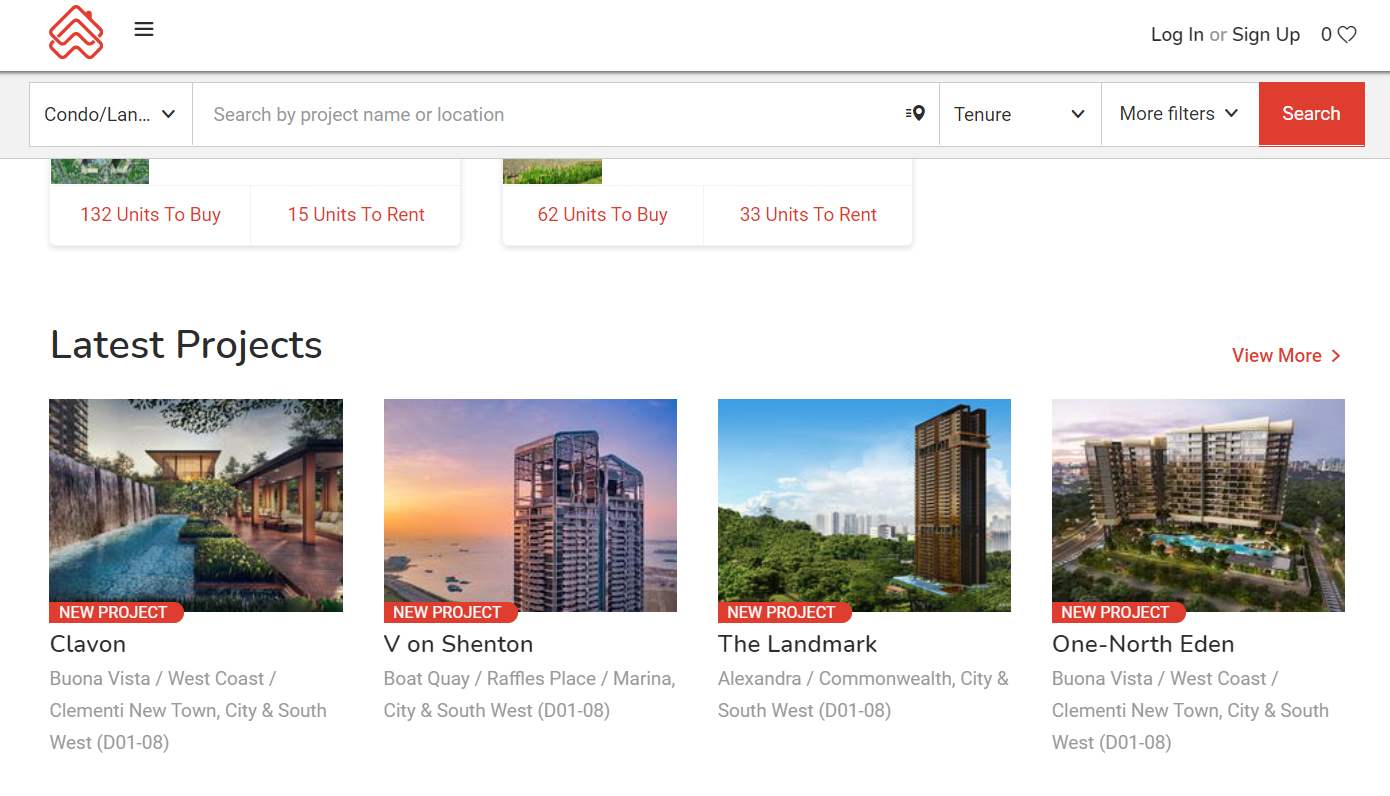View 62 Units To Buy
1390x796 pixels.
point(602,215)
